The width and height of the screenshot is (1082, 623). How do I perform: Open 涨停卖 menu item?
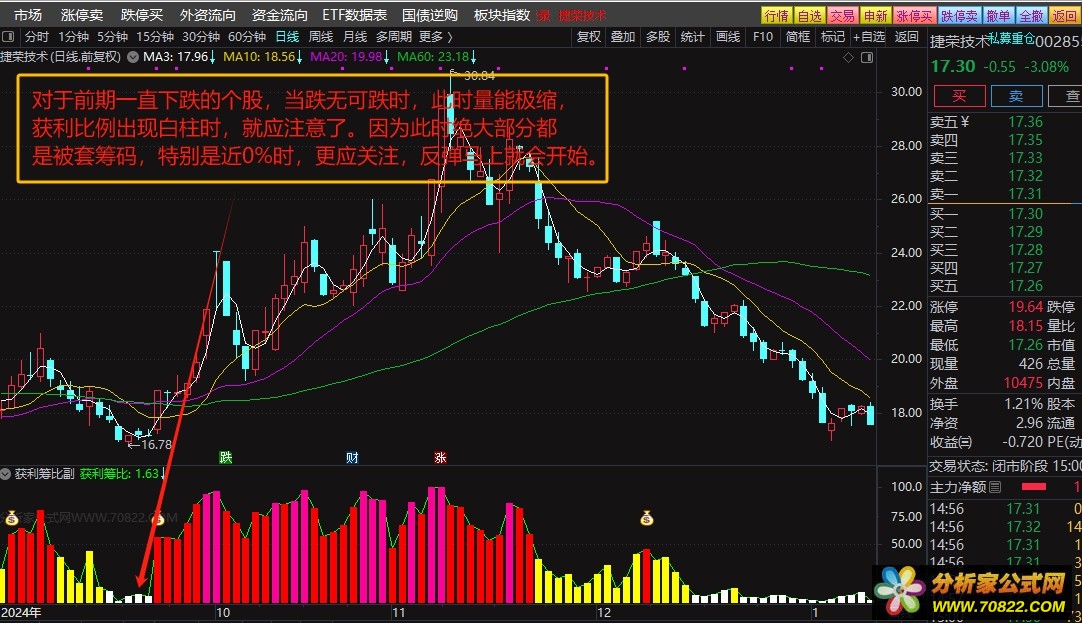pyautogui.click(x=81, y=14)
